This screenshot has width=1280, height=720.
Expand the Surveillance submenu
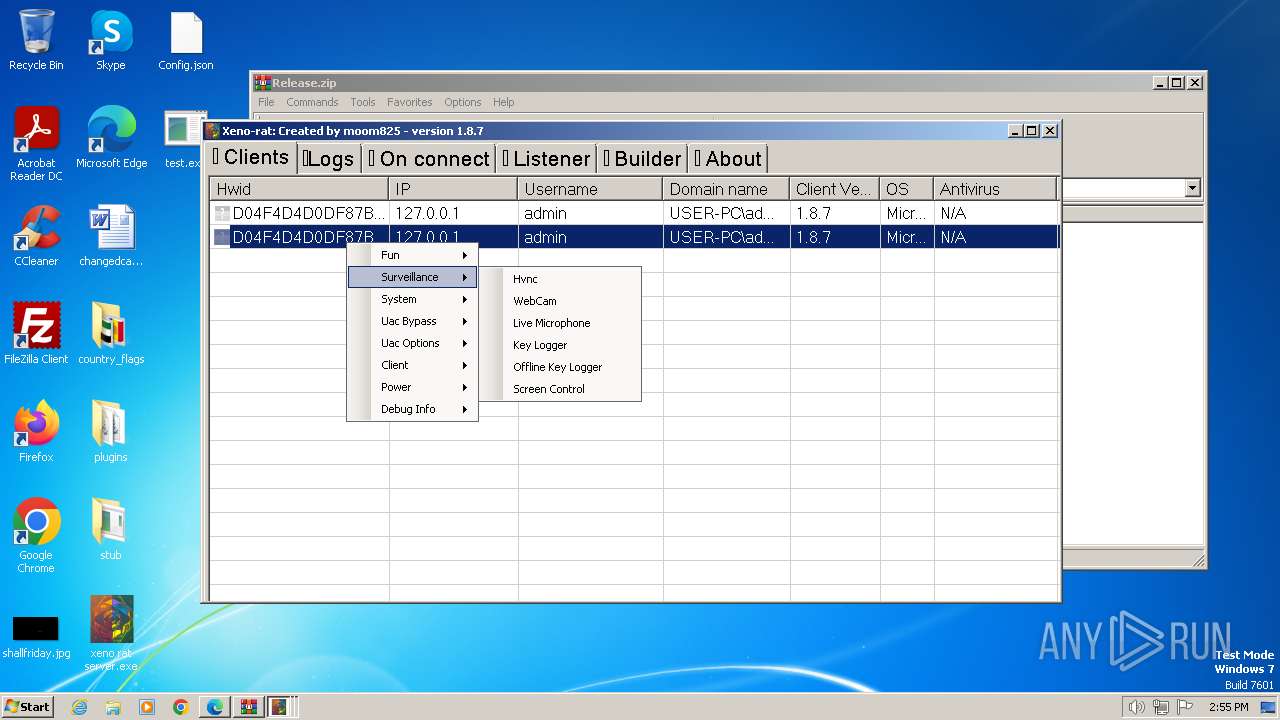412,277
